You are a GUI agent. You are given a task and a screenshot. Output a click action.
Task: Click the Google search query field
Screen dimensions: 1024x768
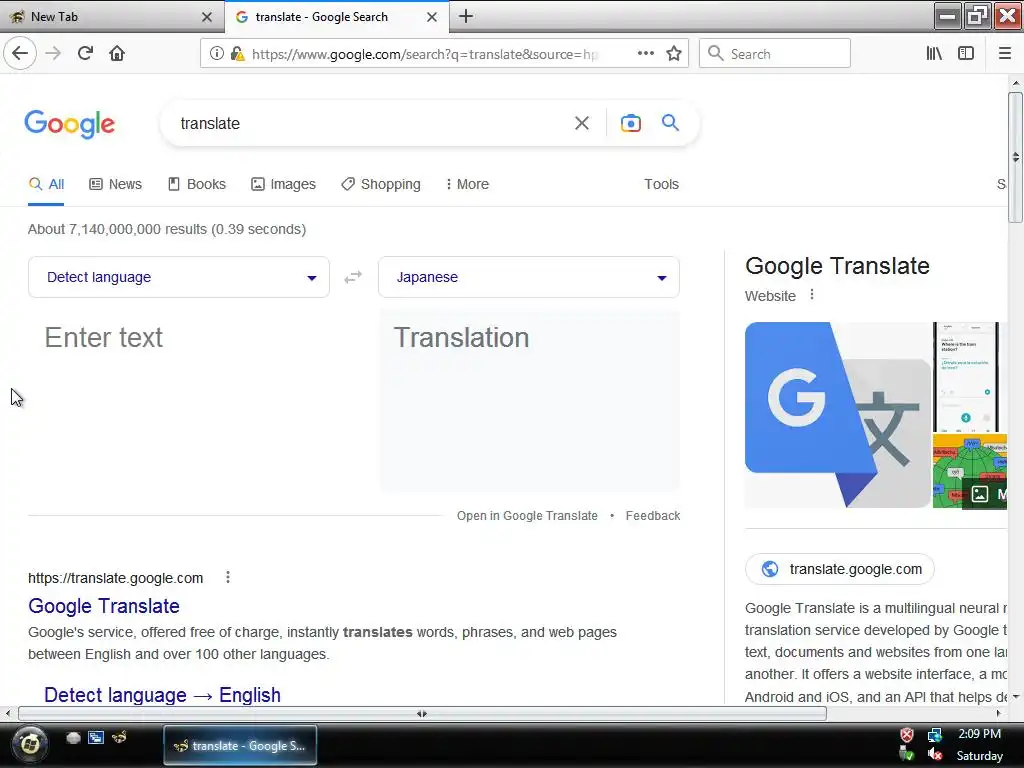(372, 123)
